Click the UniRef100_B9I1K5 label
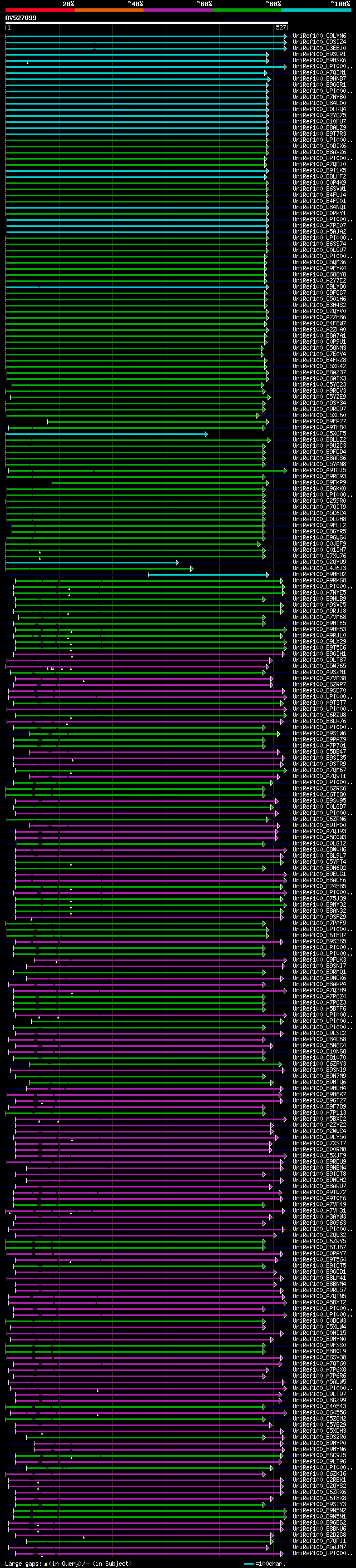356x1568 pixels. click(319, 170)
